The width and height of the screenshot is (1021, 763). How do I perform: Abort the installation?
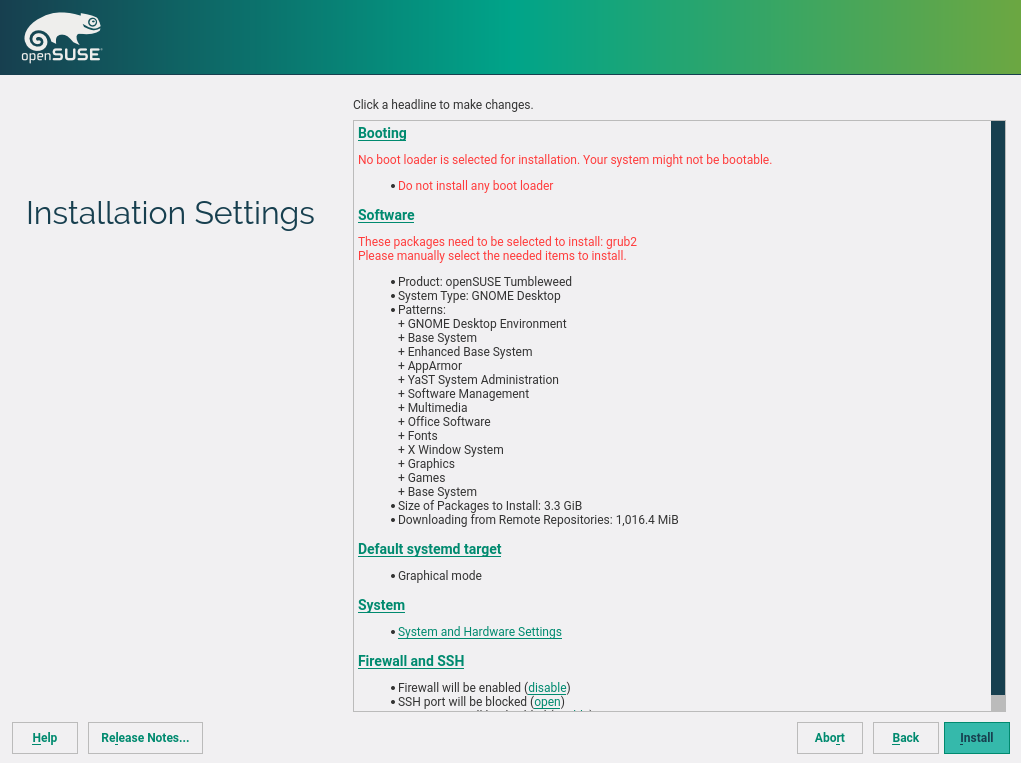(829, 738)
